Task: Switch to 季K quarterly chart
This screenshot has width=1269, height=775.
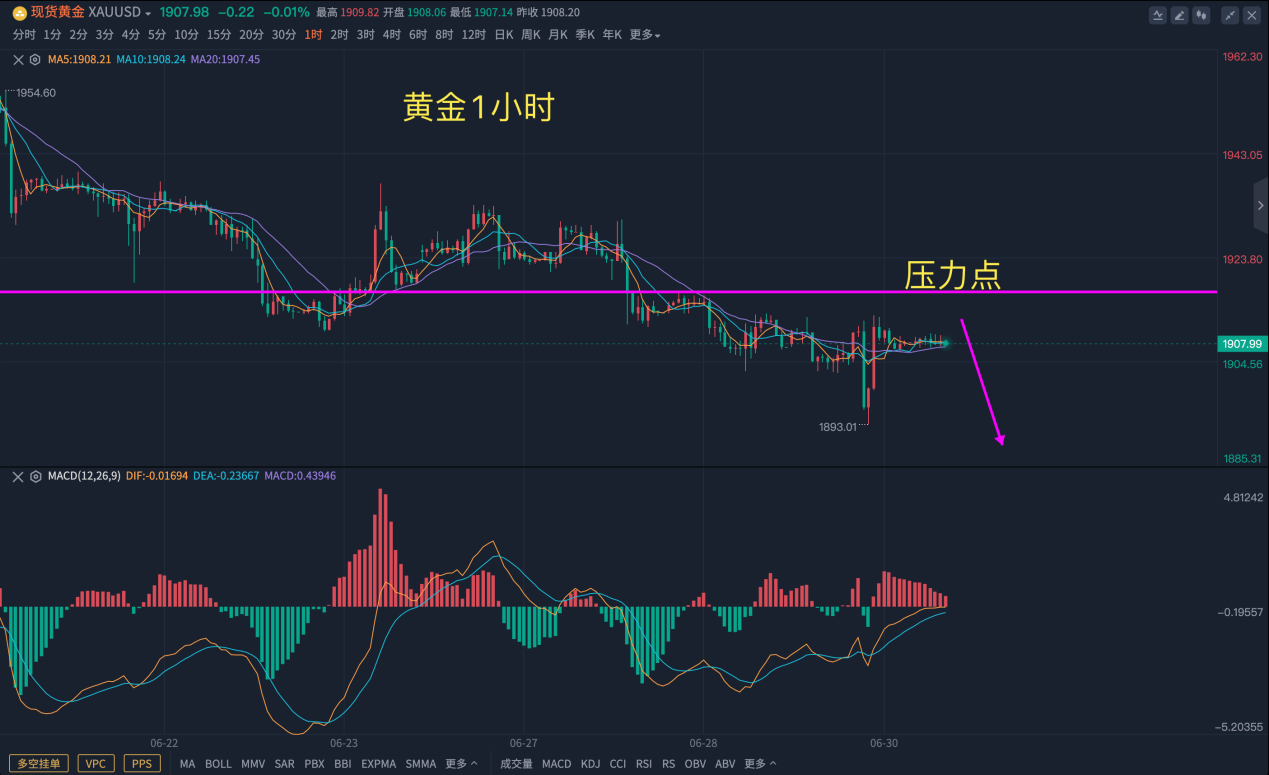Action: pyautogui.click(x=585, y=35)
